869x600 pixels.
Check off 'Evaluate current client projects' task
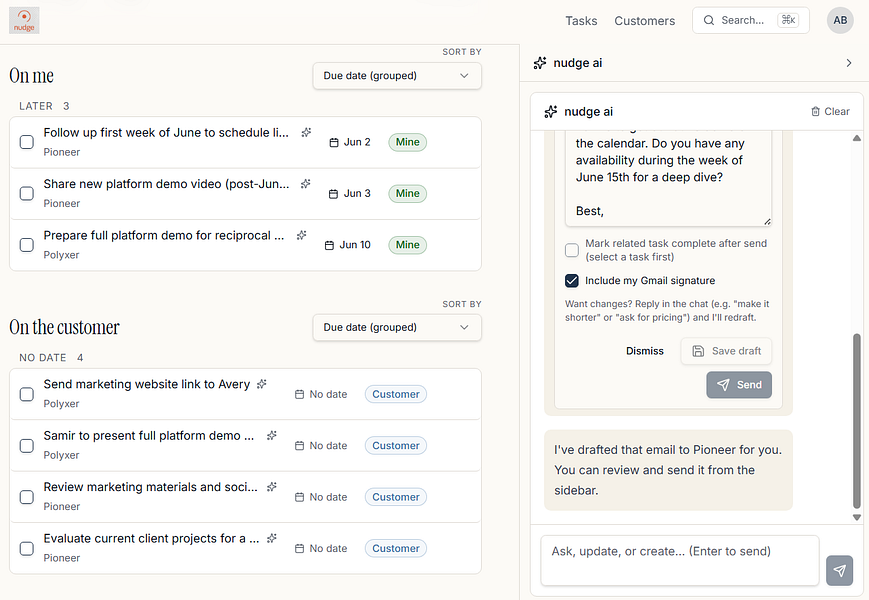point(27,548)
